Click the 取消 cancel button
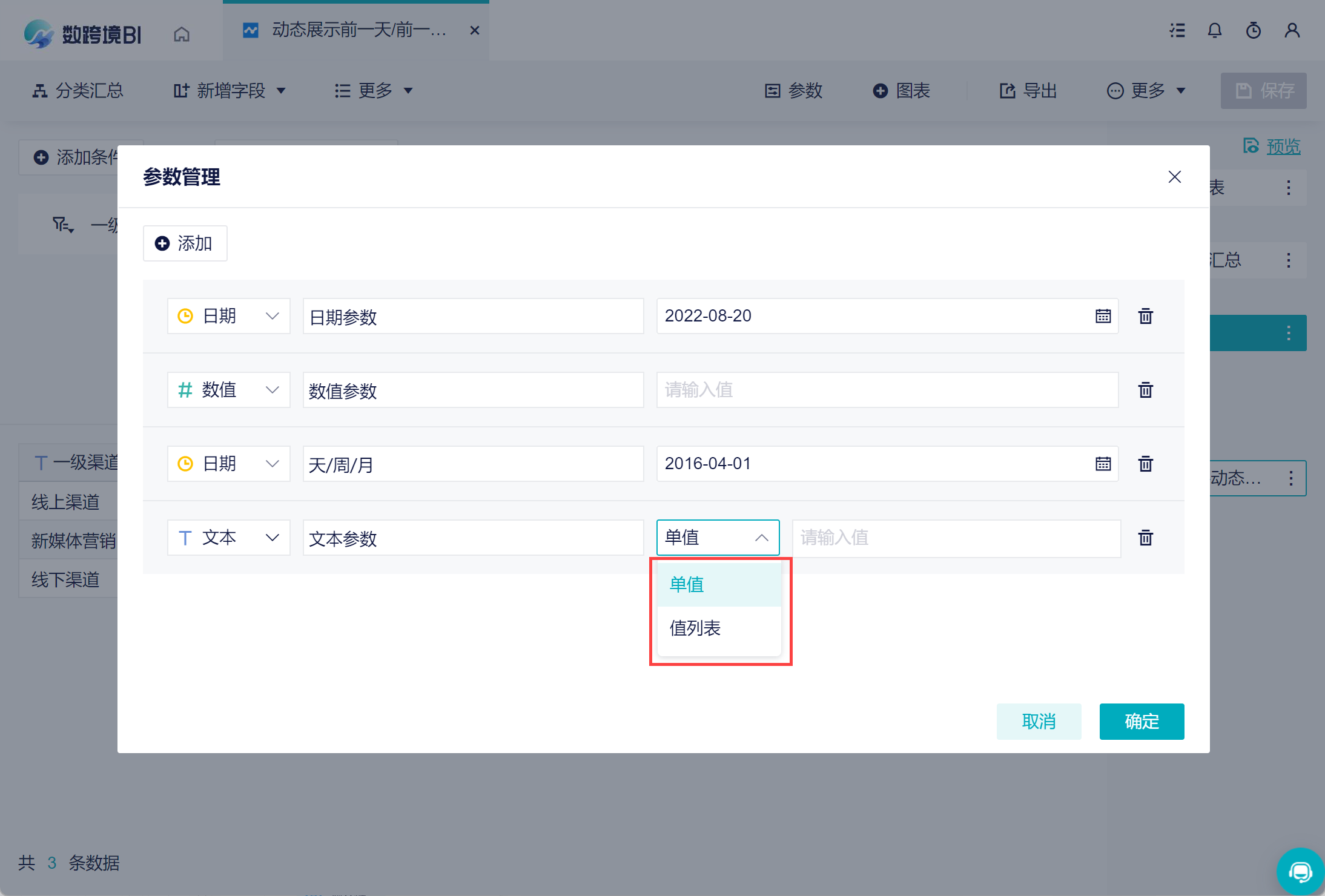1325x896 pixels. tap(1039, 721)
